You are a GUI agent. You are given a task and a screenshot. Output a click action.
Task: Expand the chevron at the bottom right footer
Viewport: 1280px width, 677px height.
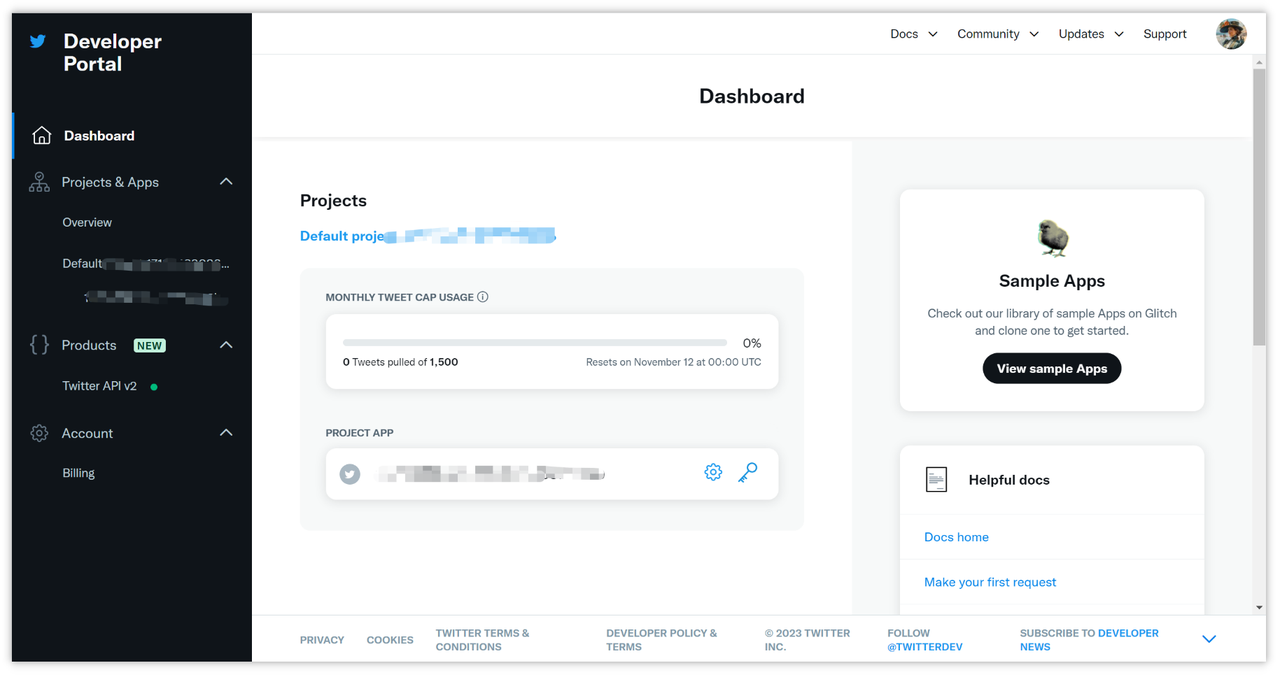tap(1208, 638)
